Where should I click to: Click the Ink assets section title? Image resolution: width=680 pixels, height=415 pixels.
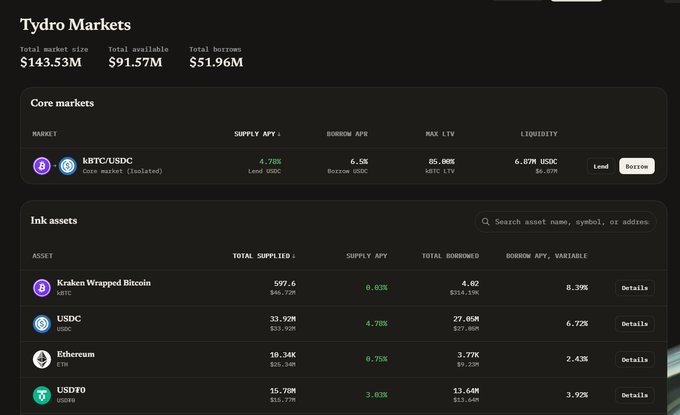54,221
